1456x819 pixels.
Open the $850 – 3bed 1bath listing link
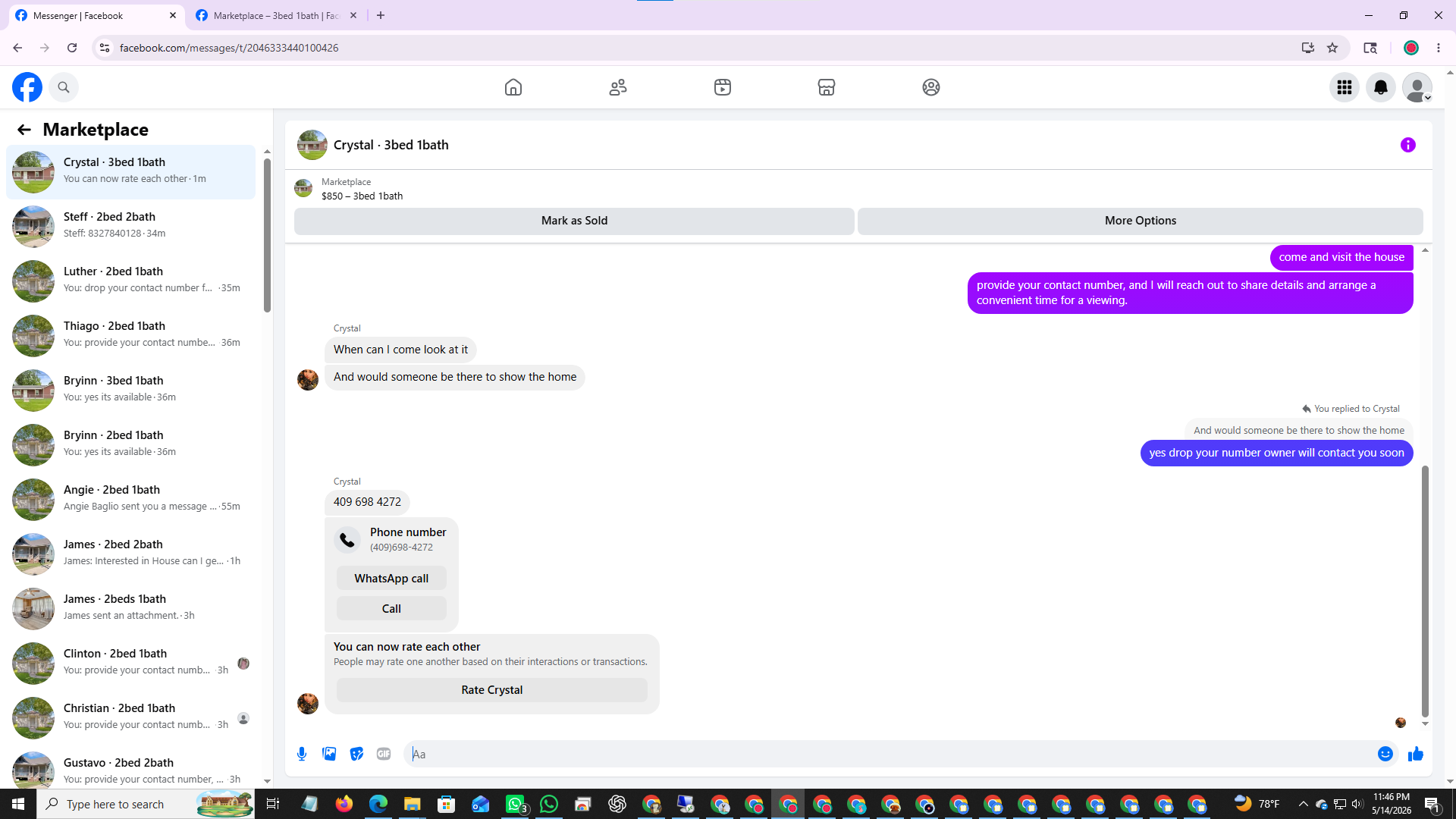coord(362,196)
